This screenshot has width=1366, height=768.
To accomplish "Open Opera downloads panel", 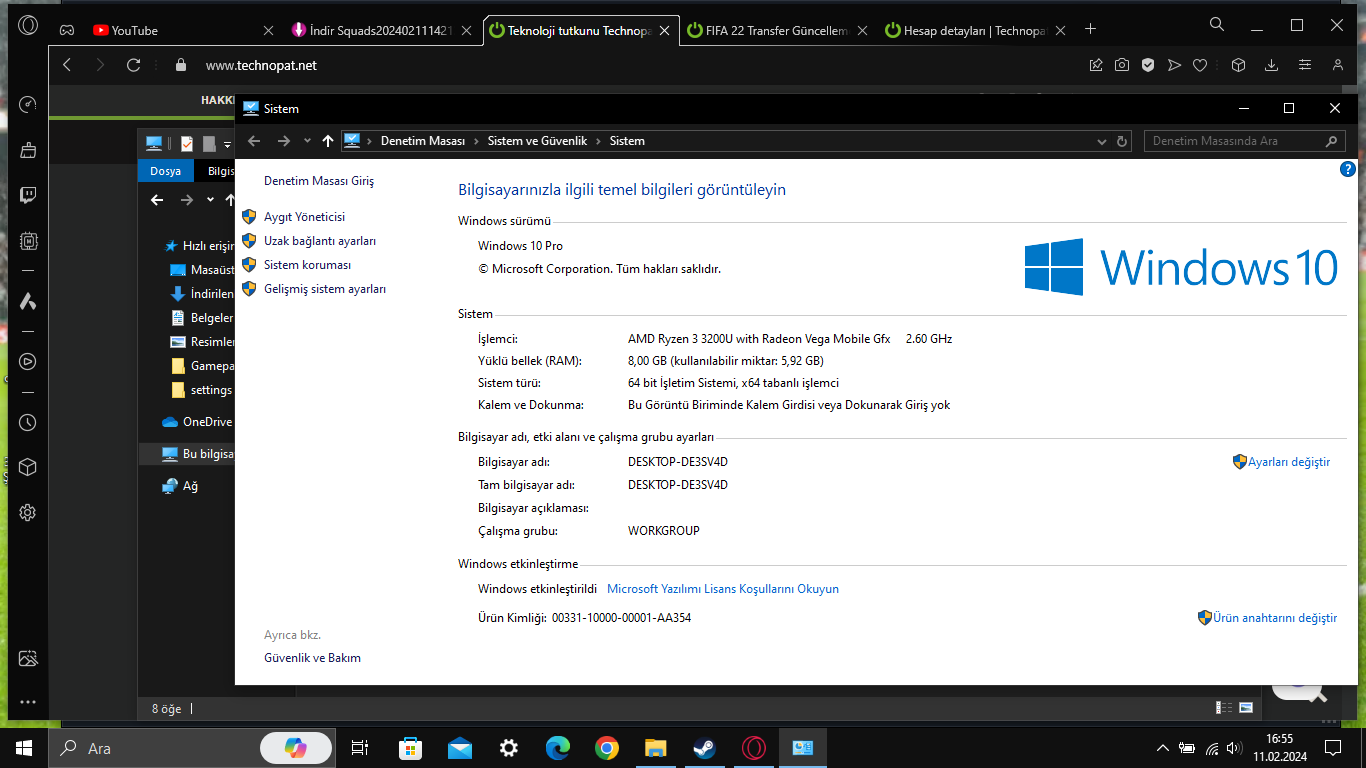I will coord(1271,65).
